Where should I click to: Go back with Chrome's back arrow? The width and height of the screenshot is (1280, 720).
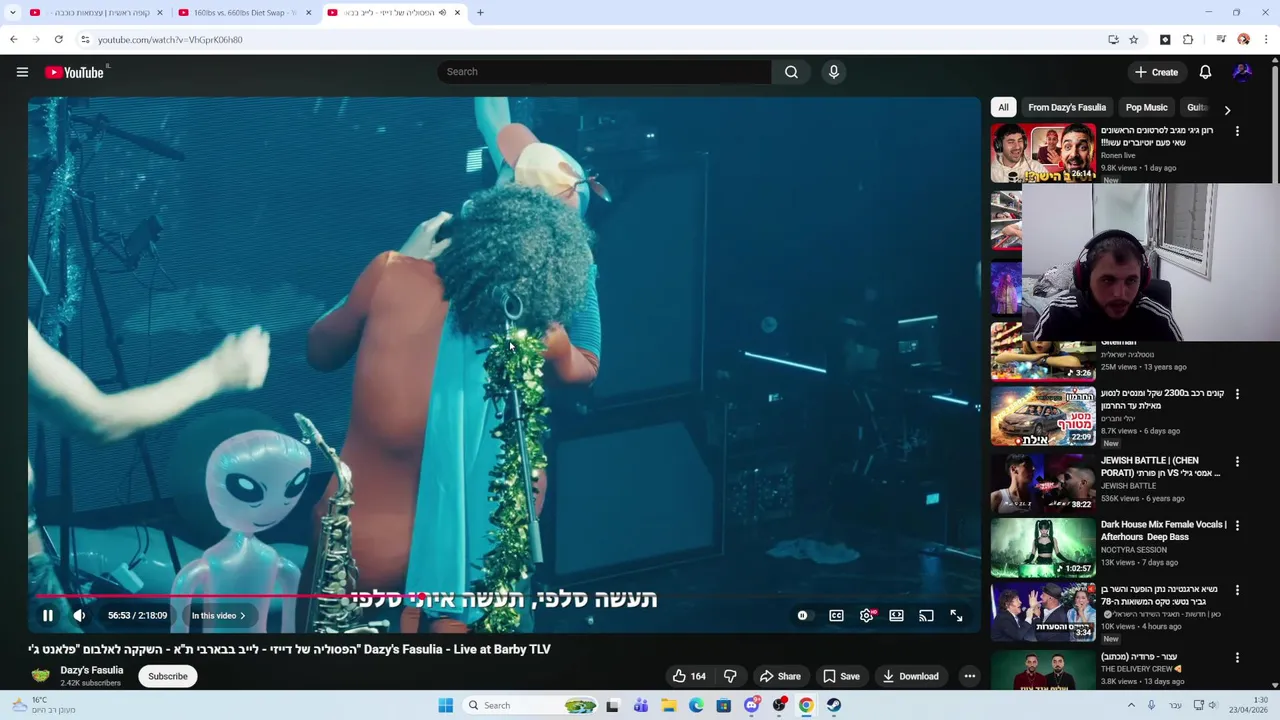(13, 40)
